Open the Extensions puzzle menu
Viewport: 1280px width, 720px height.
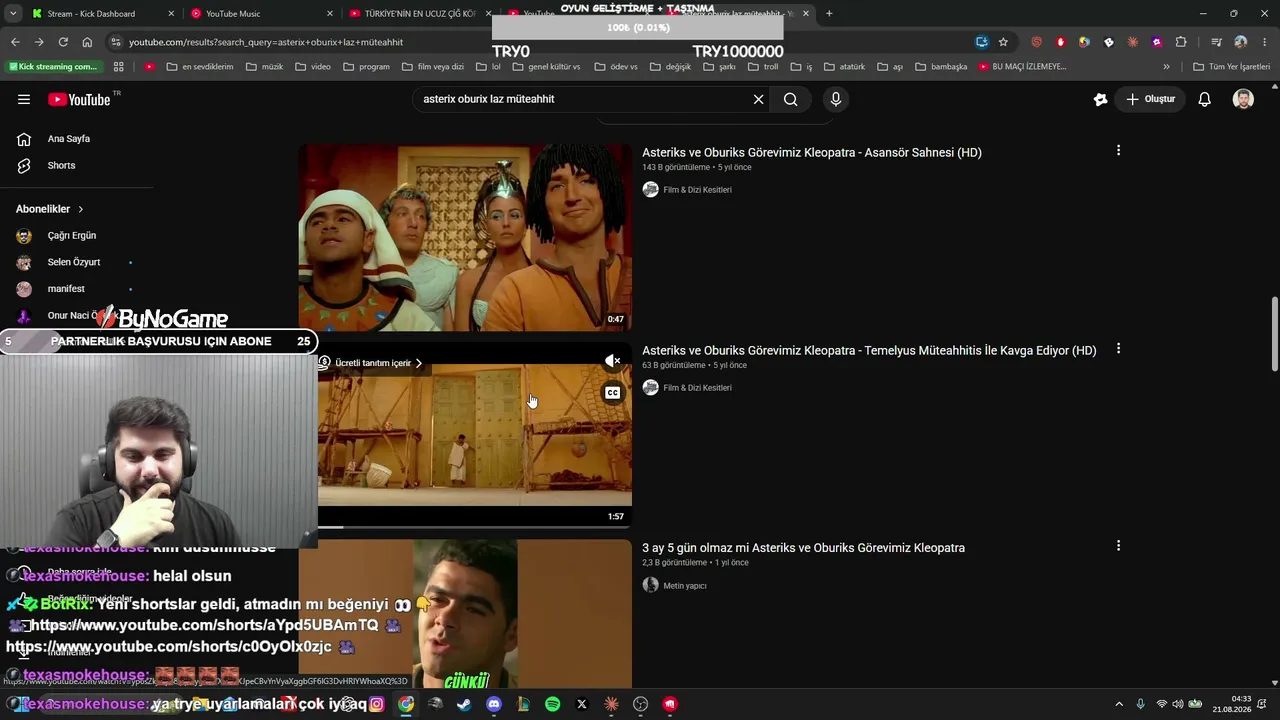click(x=1181, y=42)
